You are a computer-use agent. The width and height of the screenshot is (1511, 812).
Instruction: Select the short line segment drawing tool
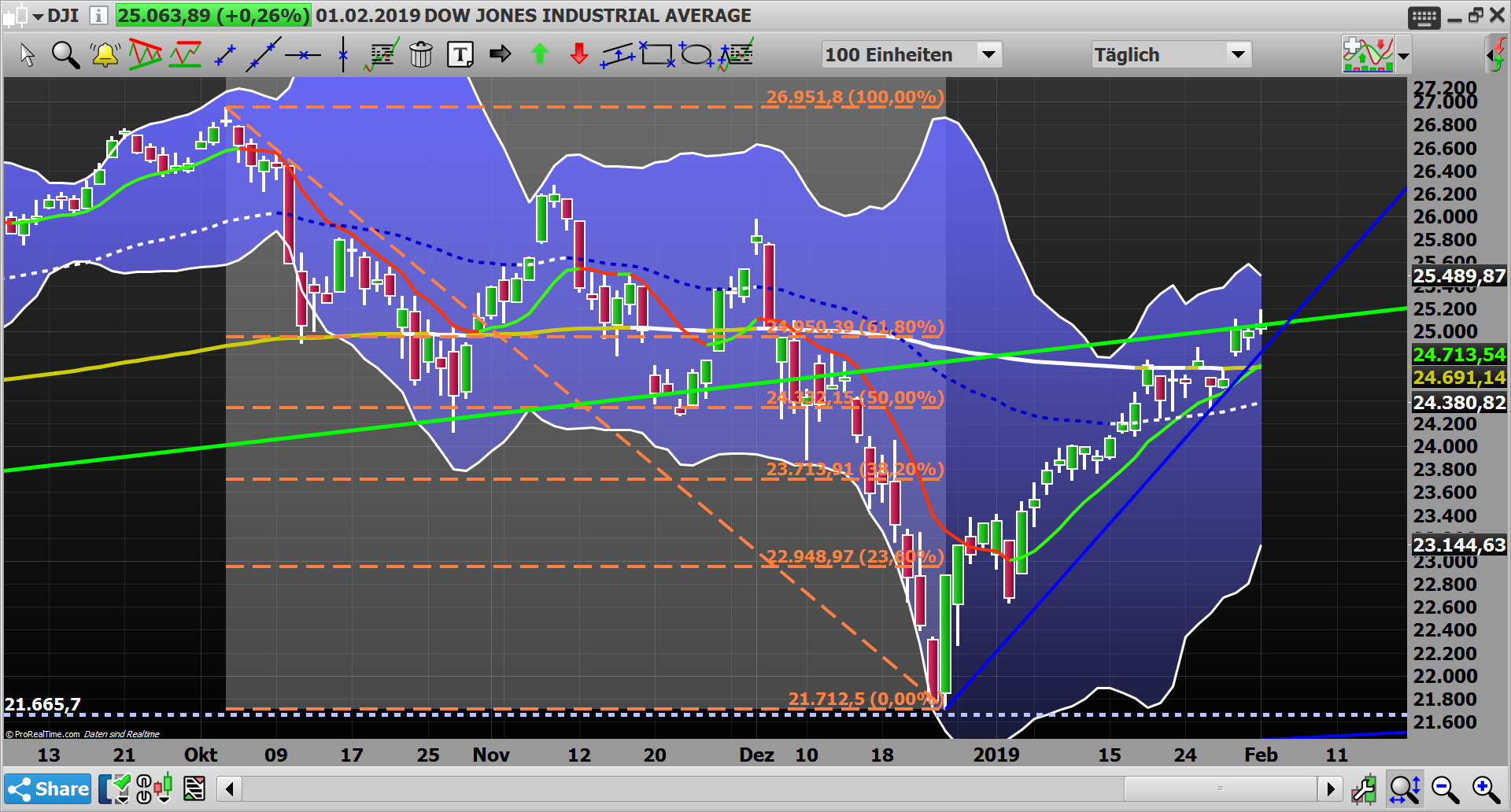225,54
